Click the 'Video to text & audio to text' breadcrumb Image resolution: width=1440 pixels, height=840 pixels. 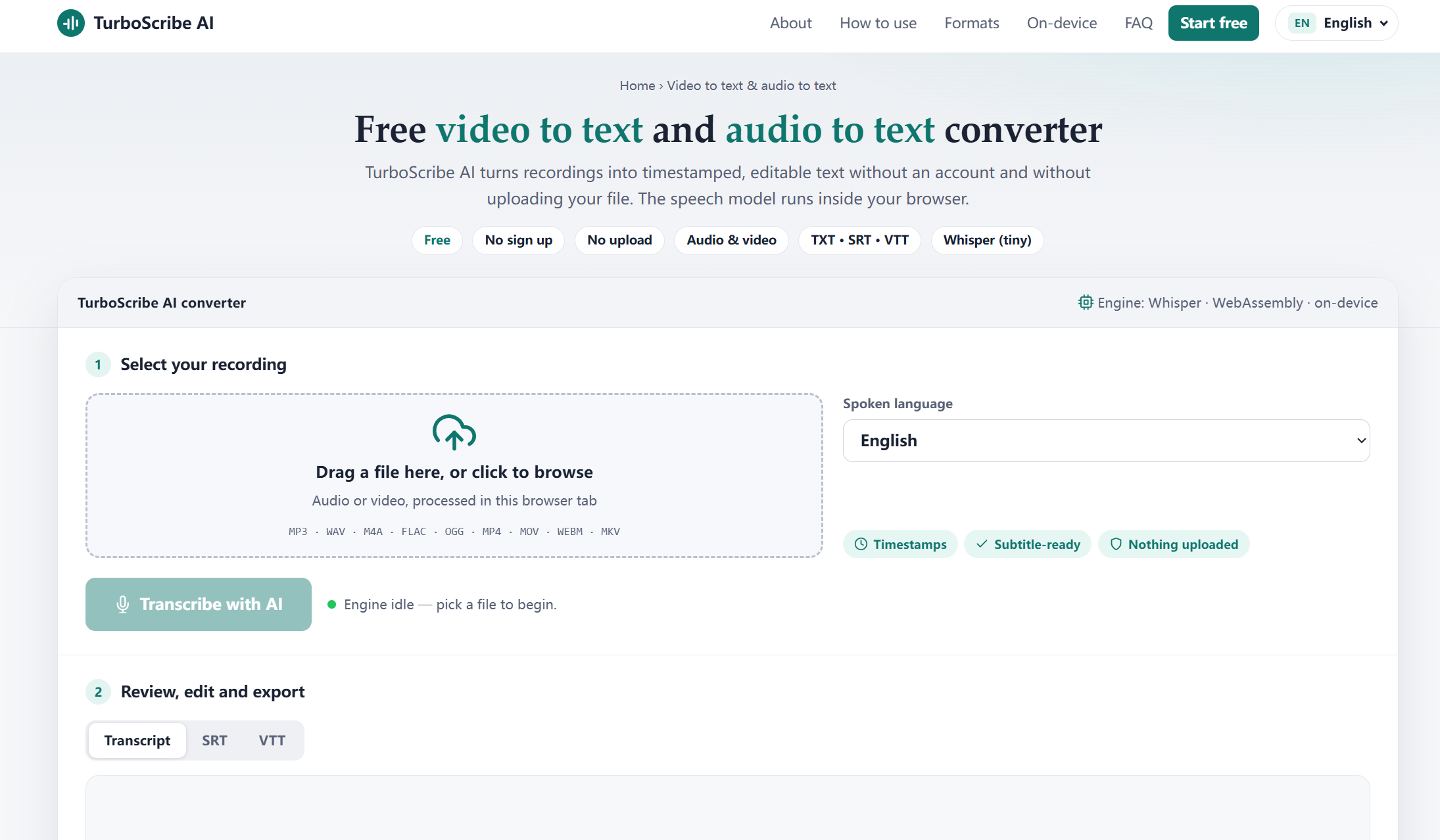(752, 85)
